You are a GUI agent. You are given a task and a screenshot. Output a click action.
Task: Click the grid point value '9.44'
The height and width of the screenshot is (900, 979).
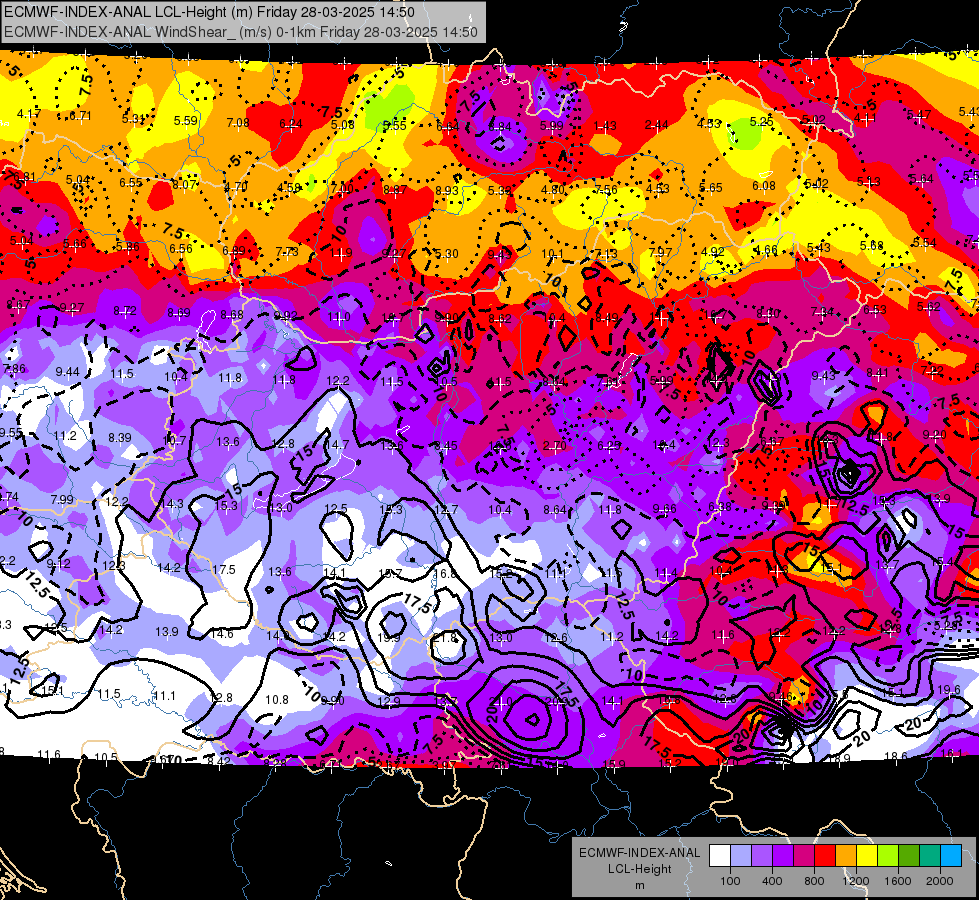[x=67, y=372]
